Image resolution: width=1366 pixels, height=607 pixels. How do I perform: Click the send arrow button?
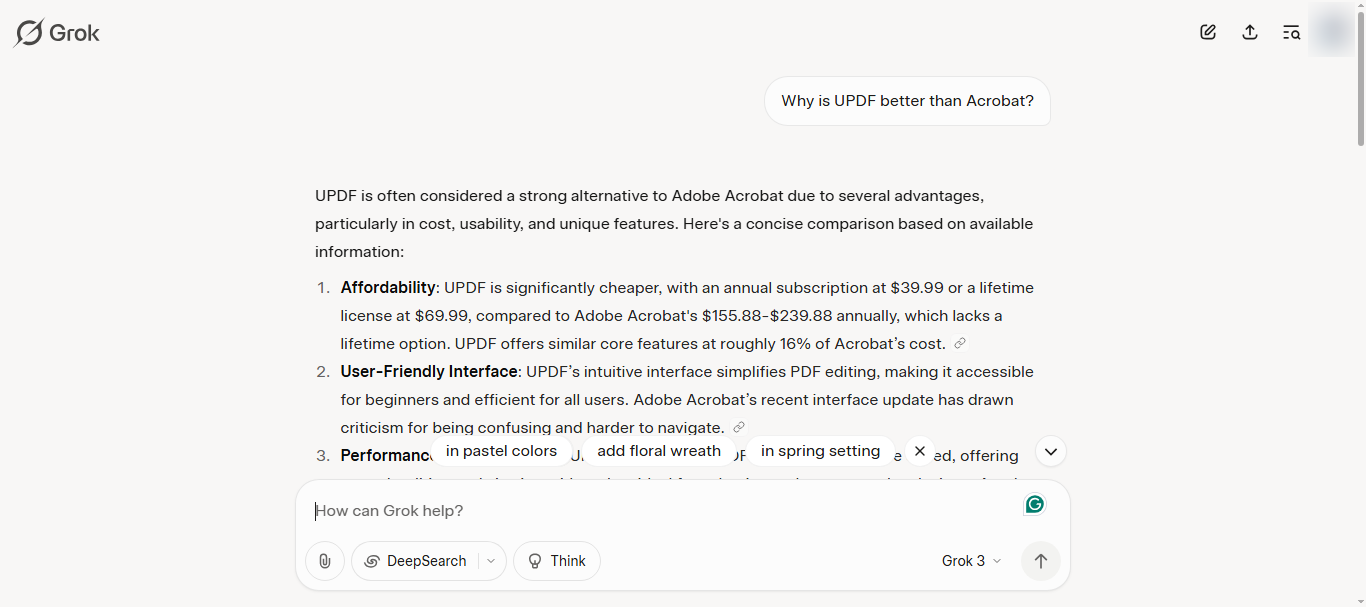(1041, 561)
